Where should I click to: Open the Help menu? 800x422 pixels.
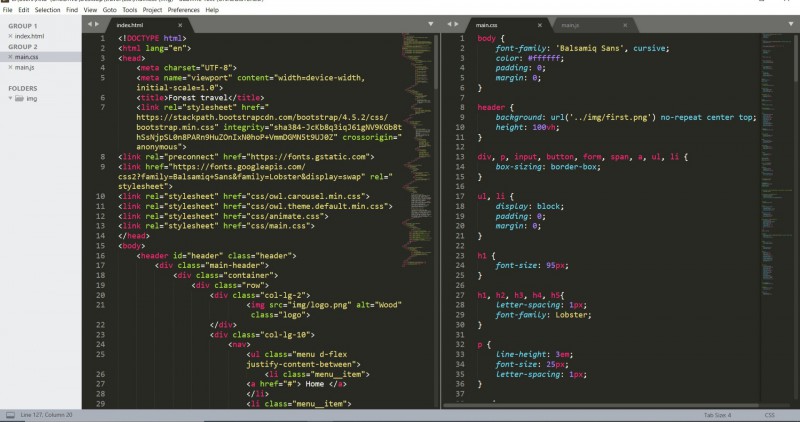212,10
